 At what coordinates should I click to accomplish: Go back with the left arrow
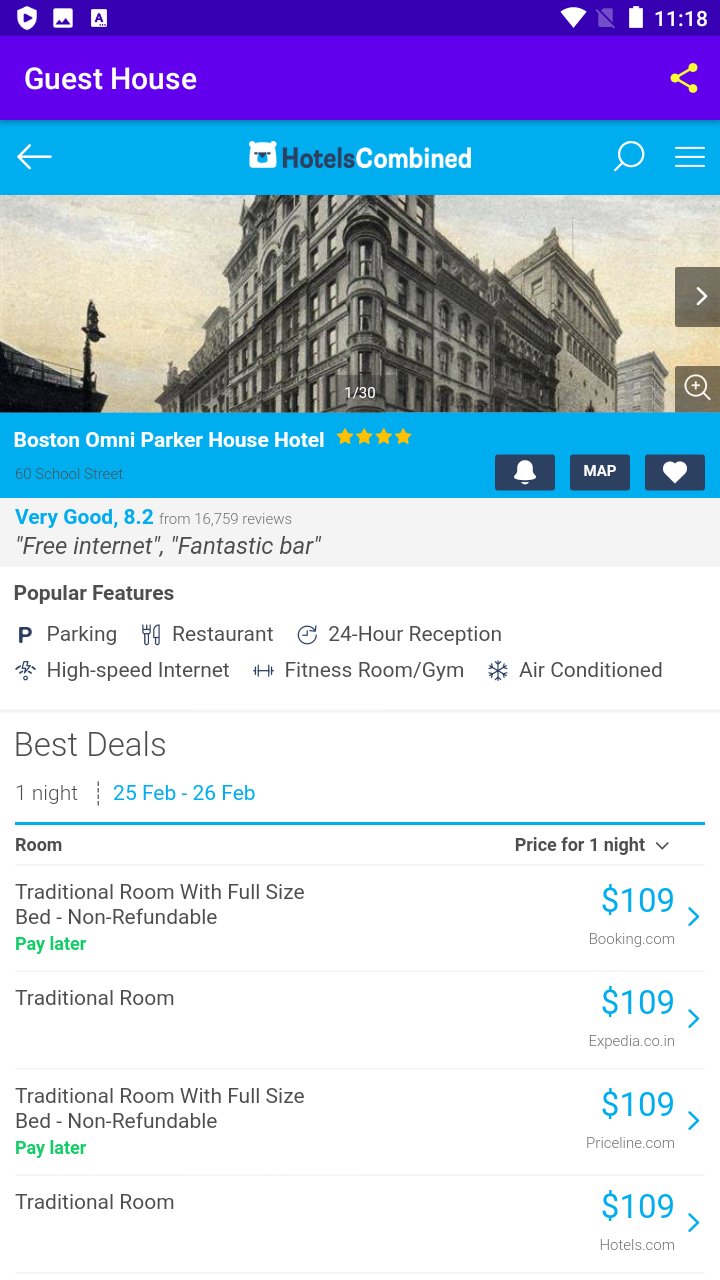[34, 157]
